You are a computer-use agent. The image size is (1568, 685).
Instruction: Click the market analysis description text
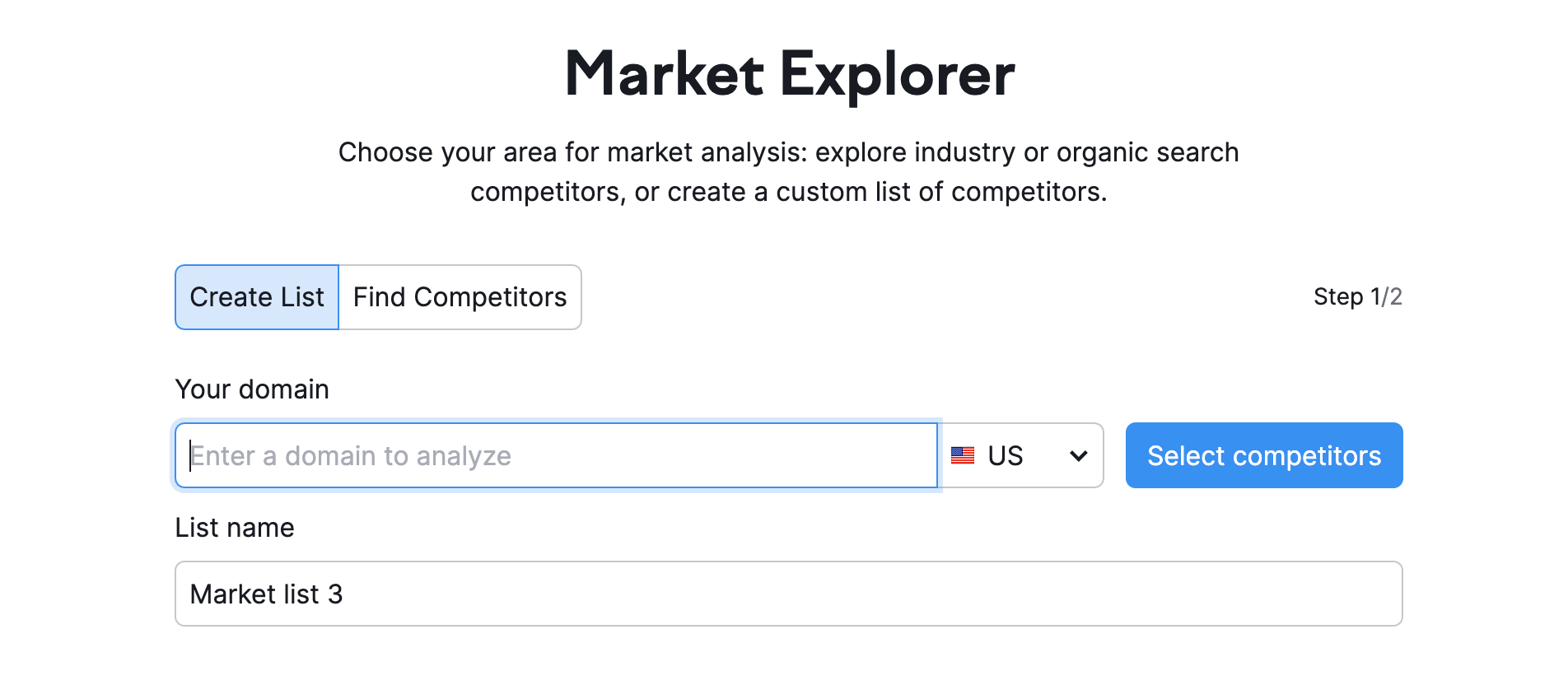point(788,153)
